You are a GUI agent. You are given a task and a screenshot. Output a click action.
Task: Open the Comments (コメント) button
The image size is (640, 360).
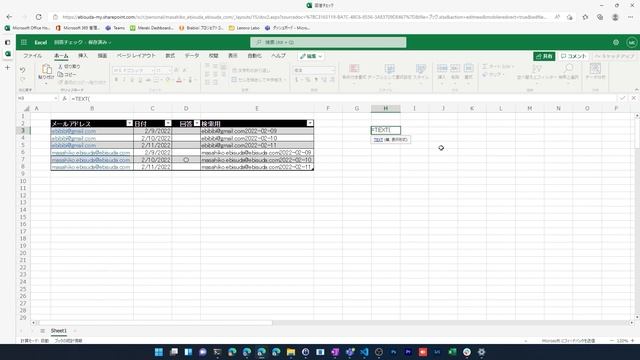click(x=573, y=56)
